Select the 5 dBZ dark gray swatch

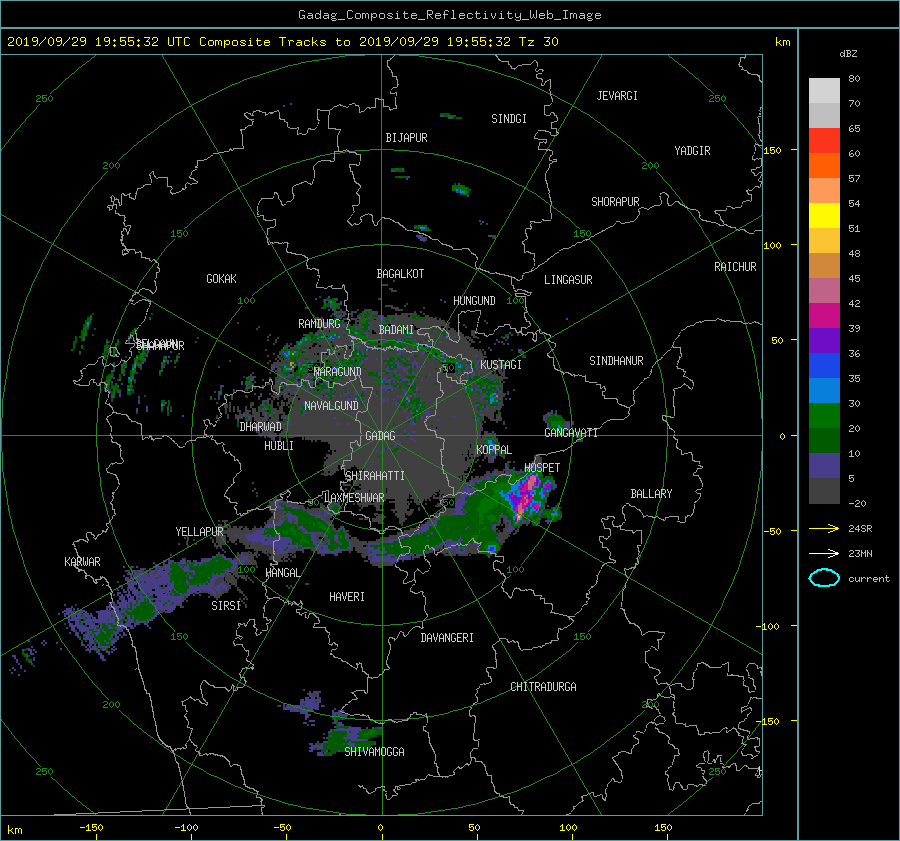click(x=824, y=491)
